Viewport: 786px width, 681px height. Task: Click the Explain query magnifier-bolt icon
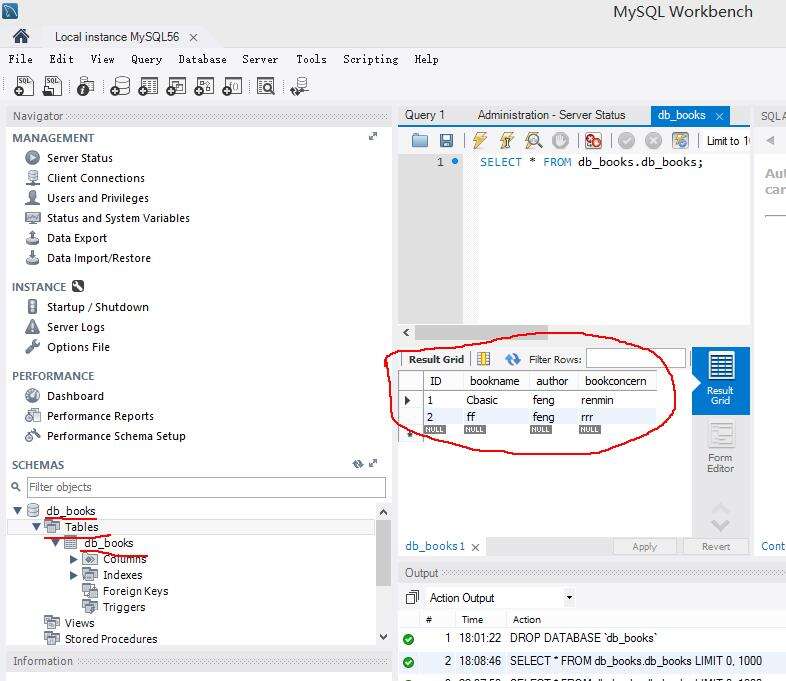[x=534, y=141]
